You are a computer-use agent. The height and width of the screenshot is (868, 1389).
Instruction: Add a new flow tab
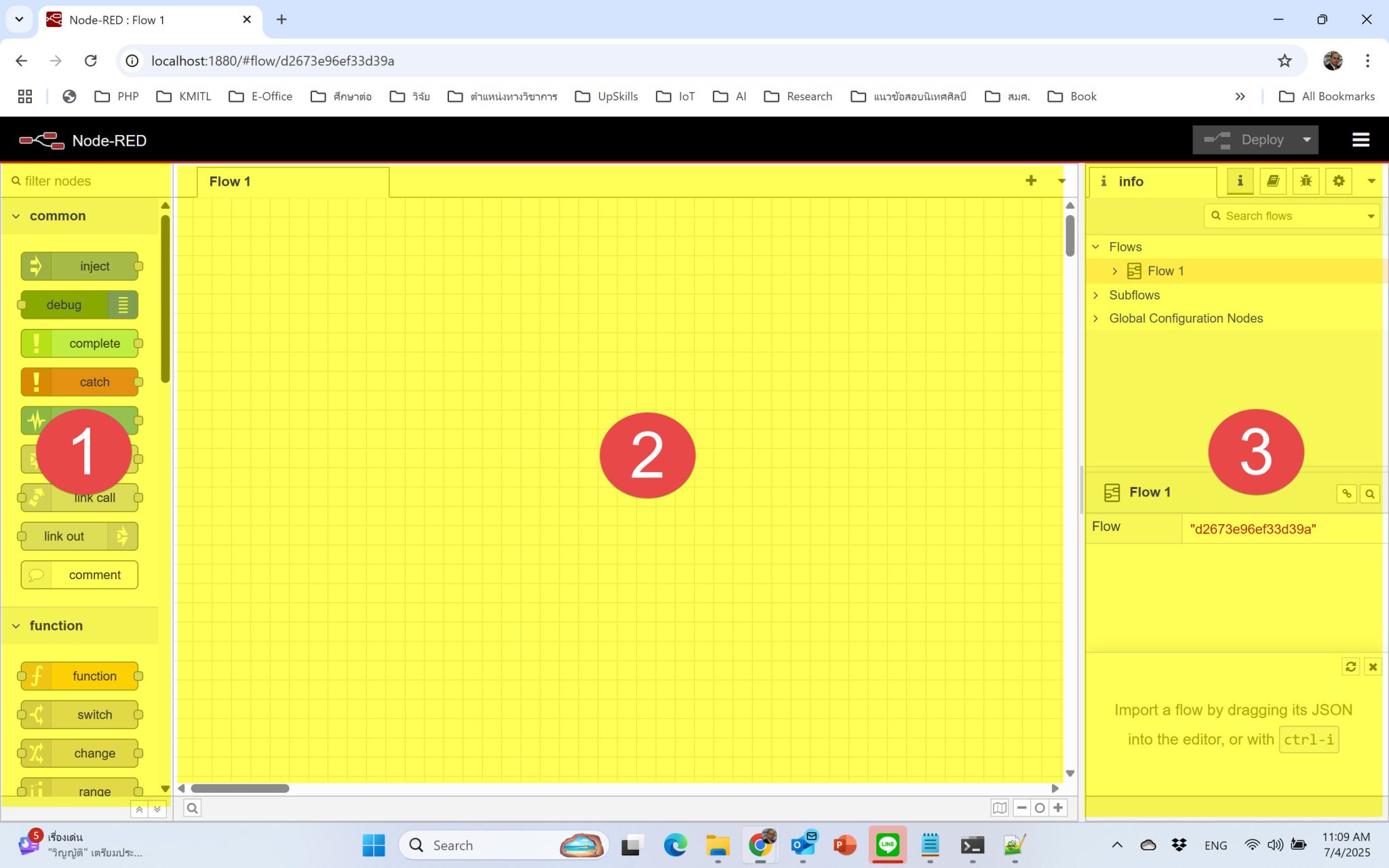(1031, 181)
